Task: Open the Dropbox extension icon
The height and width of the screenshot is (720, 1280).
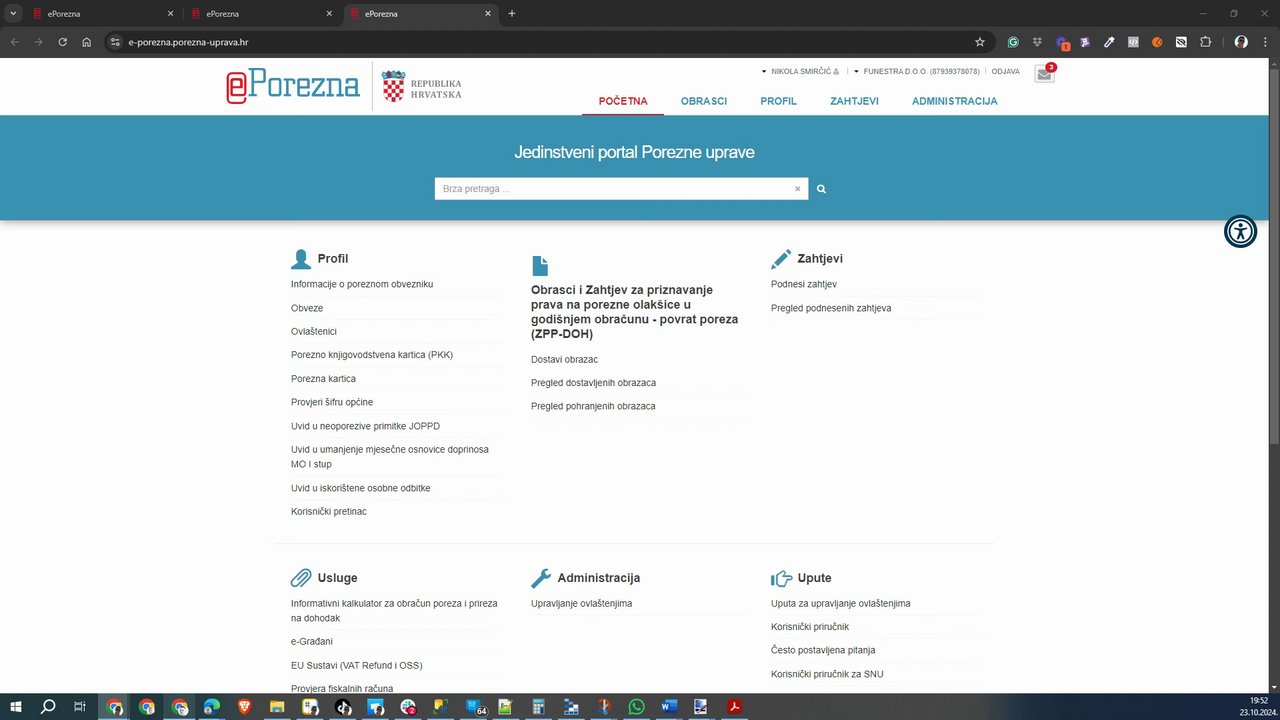Action: 1037,42
